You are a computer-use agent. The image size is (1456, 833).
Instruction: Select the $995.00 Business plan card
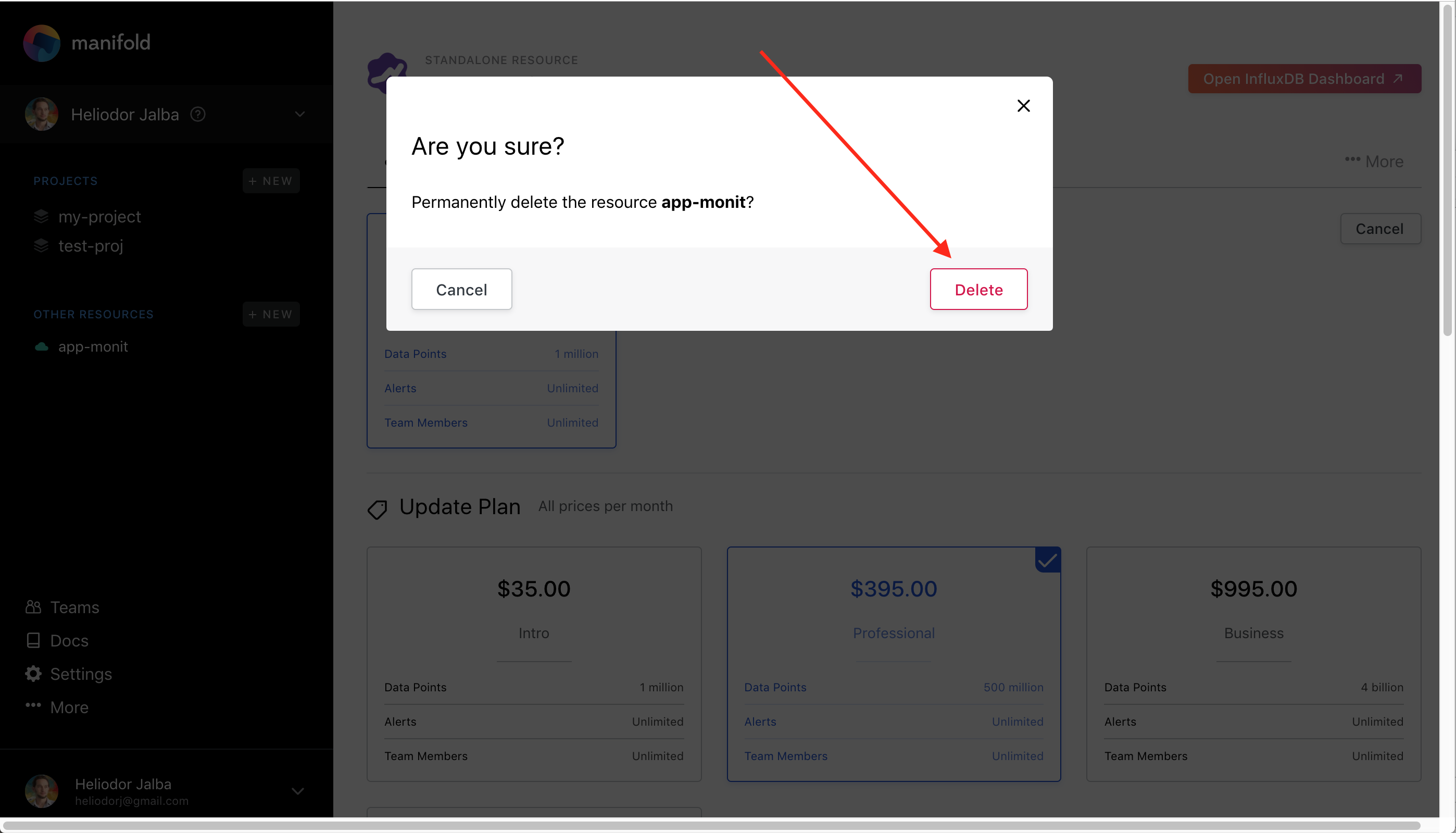click(1253, 664)
